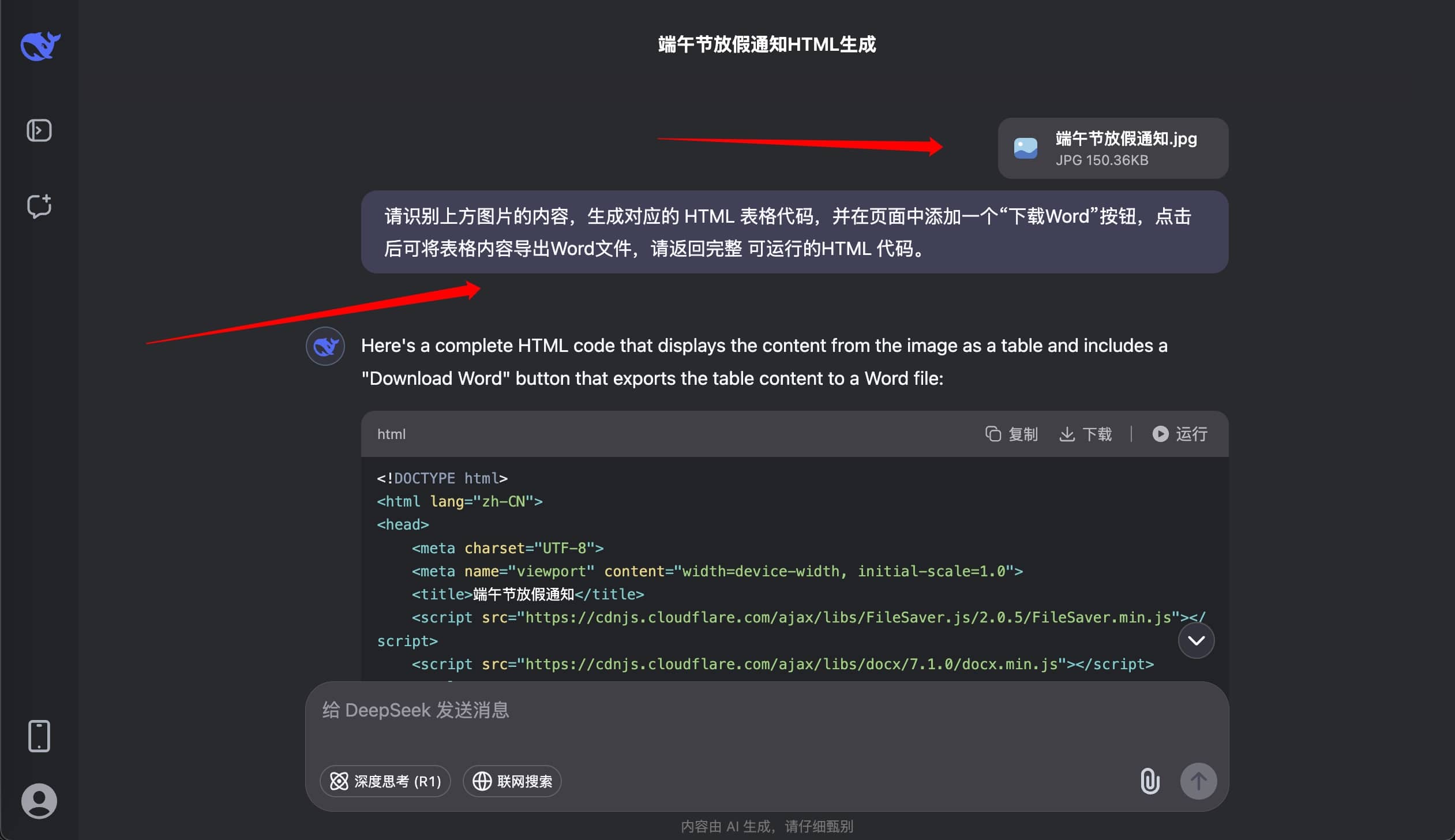Click the 内容由 AI 生成 disclaimer text
Screen dimensions: 1455x840
[x=767, y=827]
